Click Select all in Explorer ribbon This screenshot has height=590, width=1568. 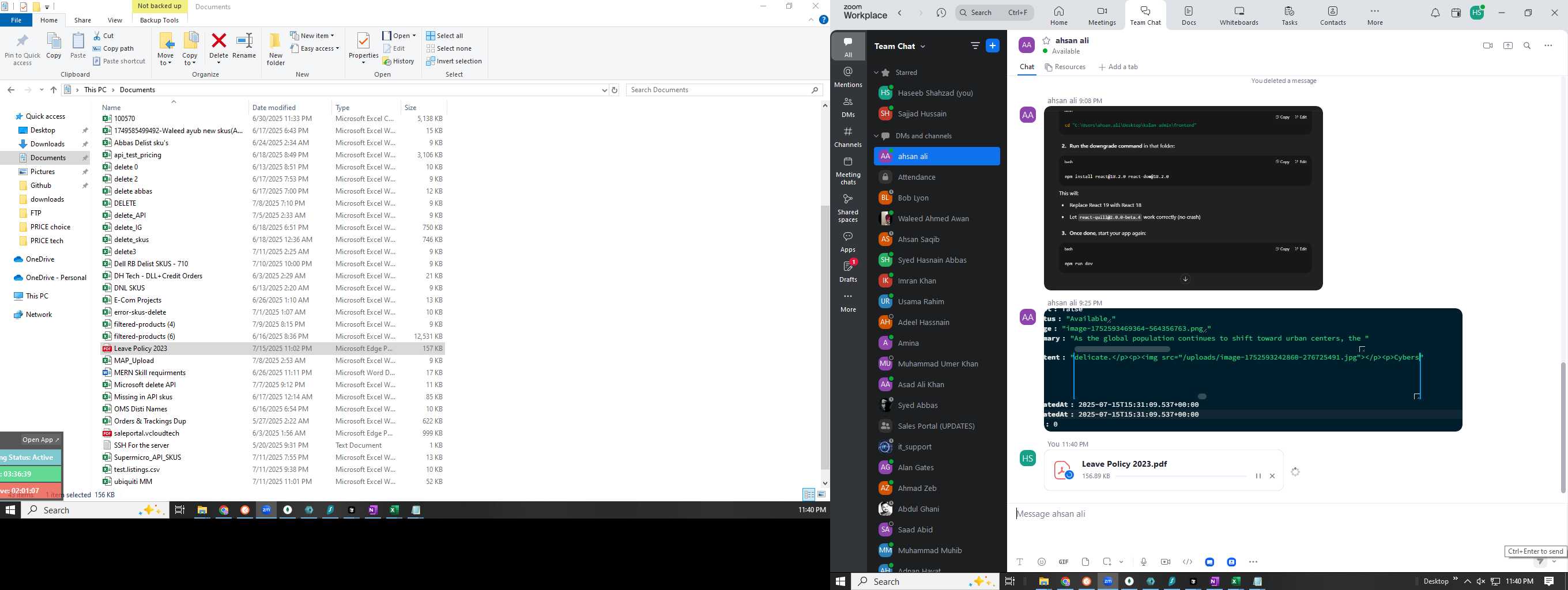(444, 36)
